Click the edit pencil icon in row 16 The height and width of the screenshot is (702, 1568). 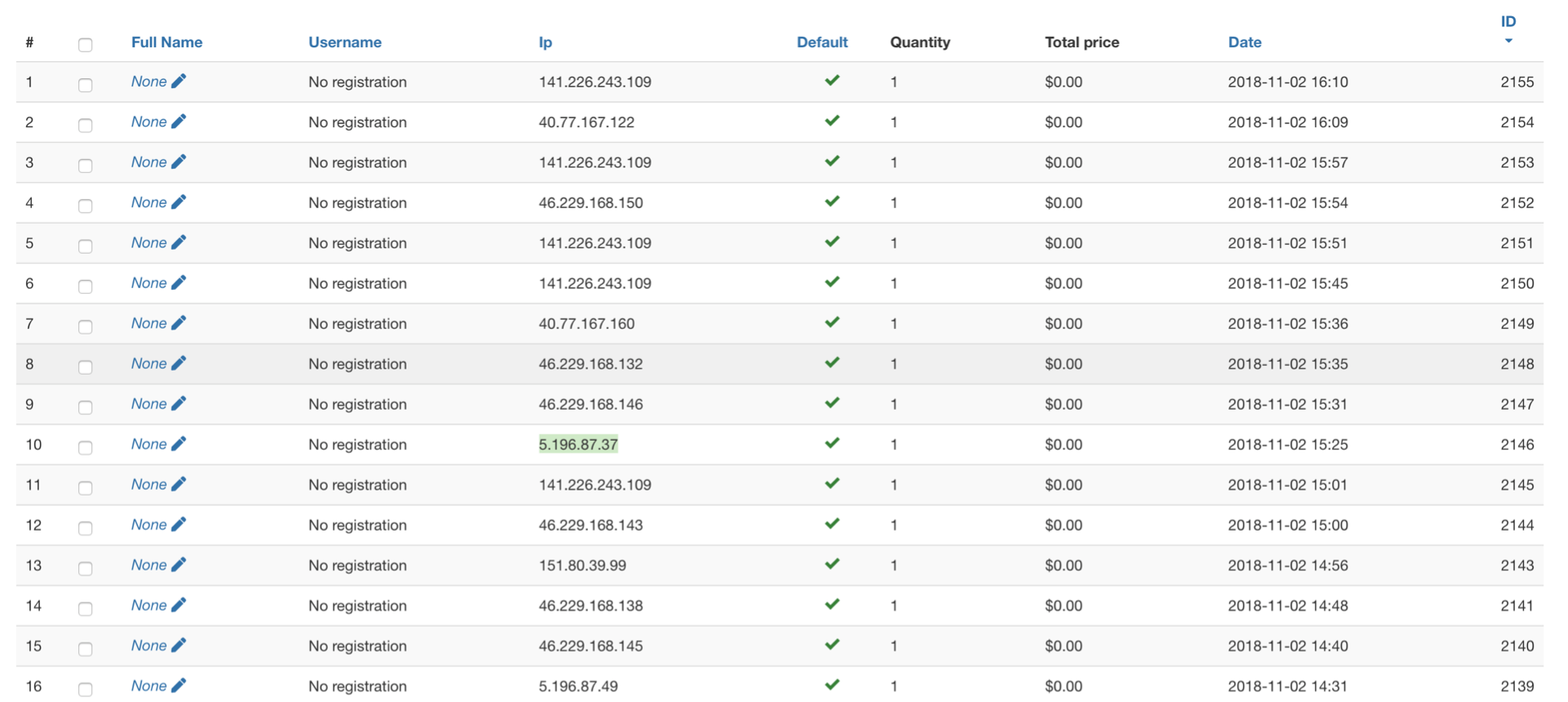point(179,685)
